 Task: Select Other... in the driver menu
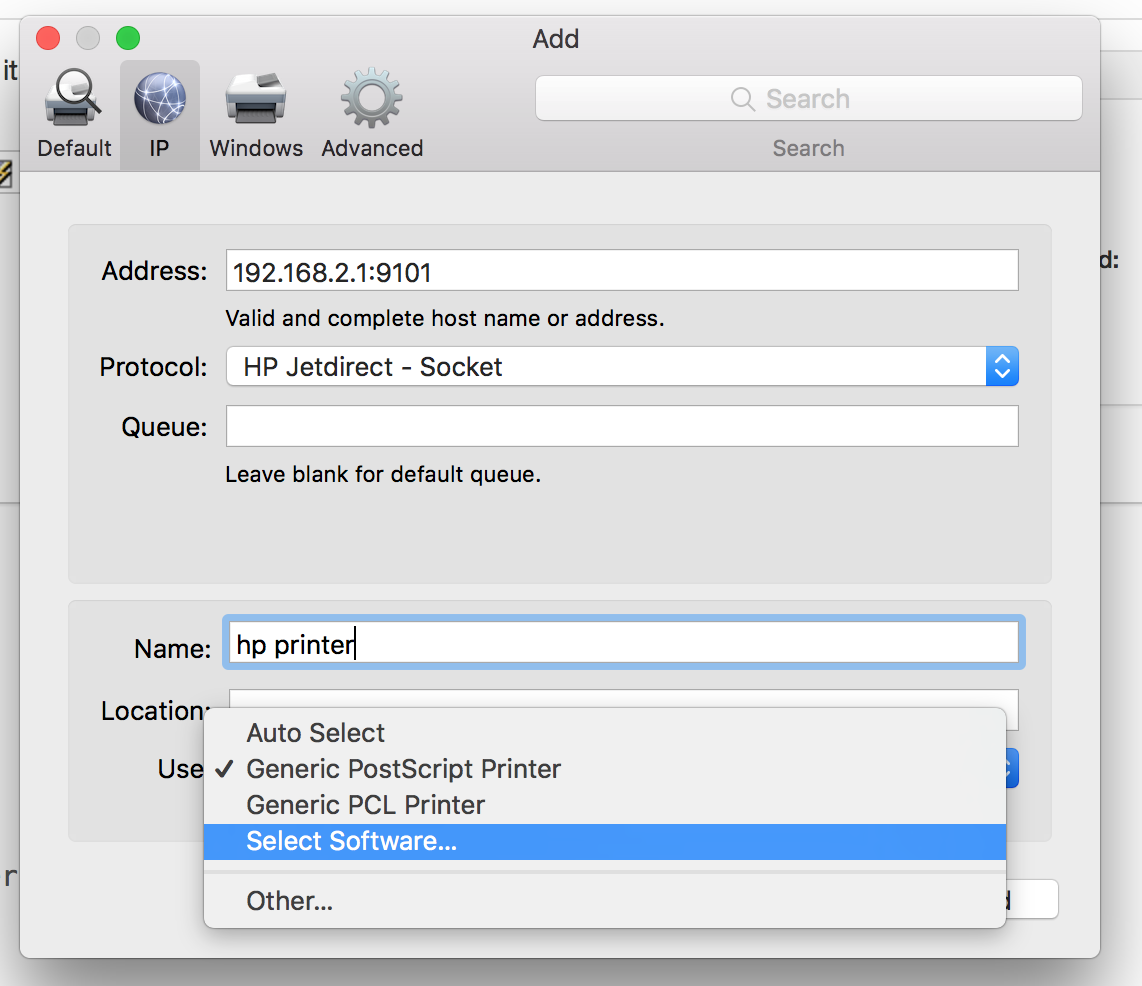click(x=289, y=901)
